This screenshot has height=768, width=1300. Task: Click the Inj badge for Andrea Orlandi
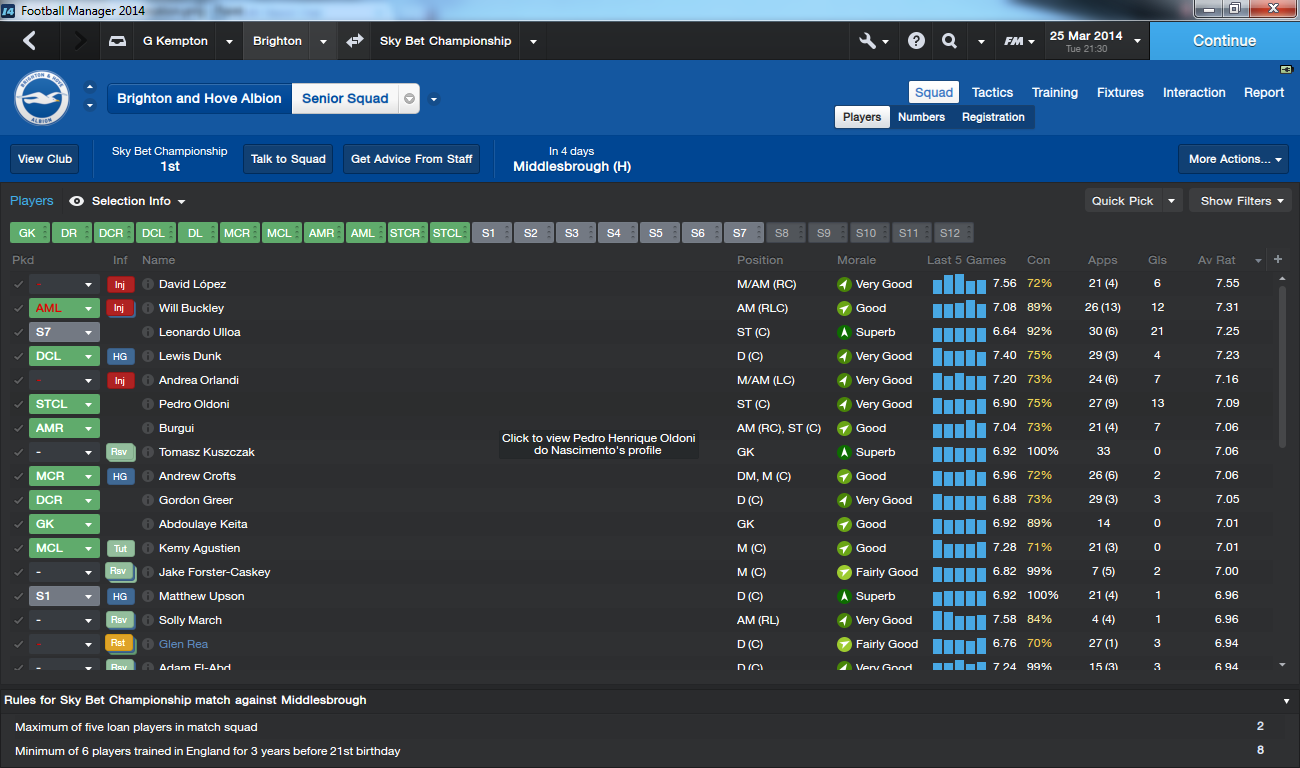pos(120,380)
